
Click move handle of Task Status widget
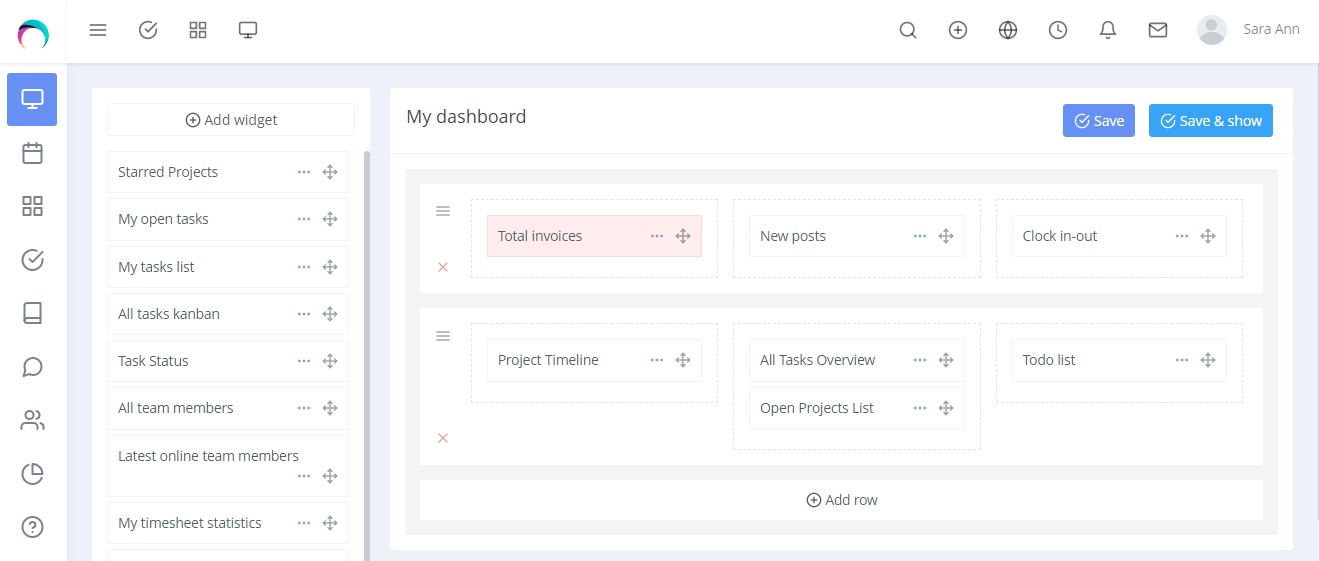point(330,361)
